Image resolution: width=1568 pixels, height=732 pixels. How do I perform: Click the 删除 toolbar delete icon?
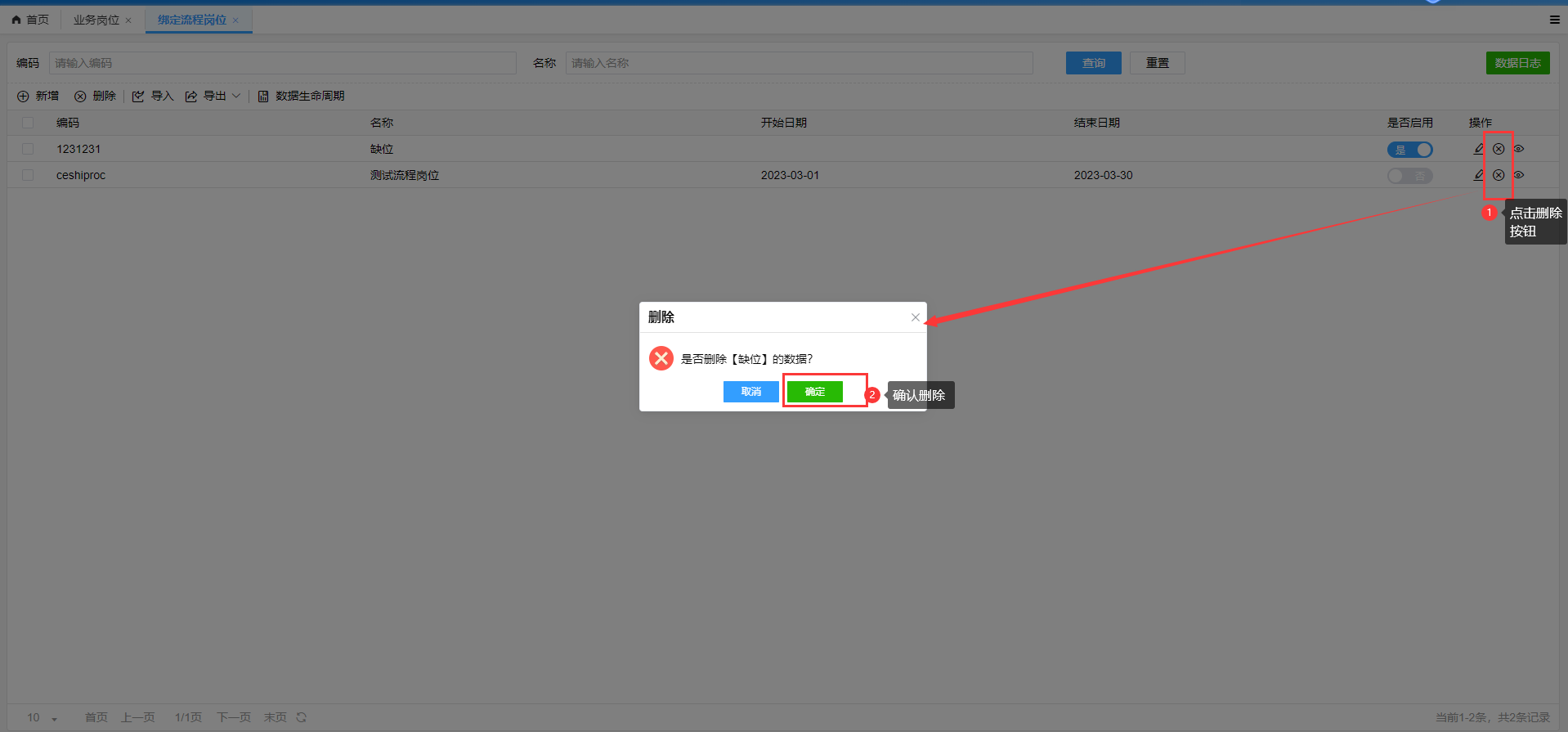point(80,97)
